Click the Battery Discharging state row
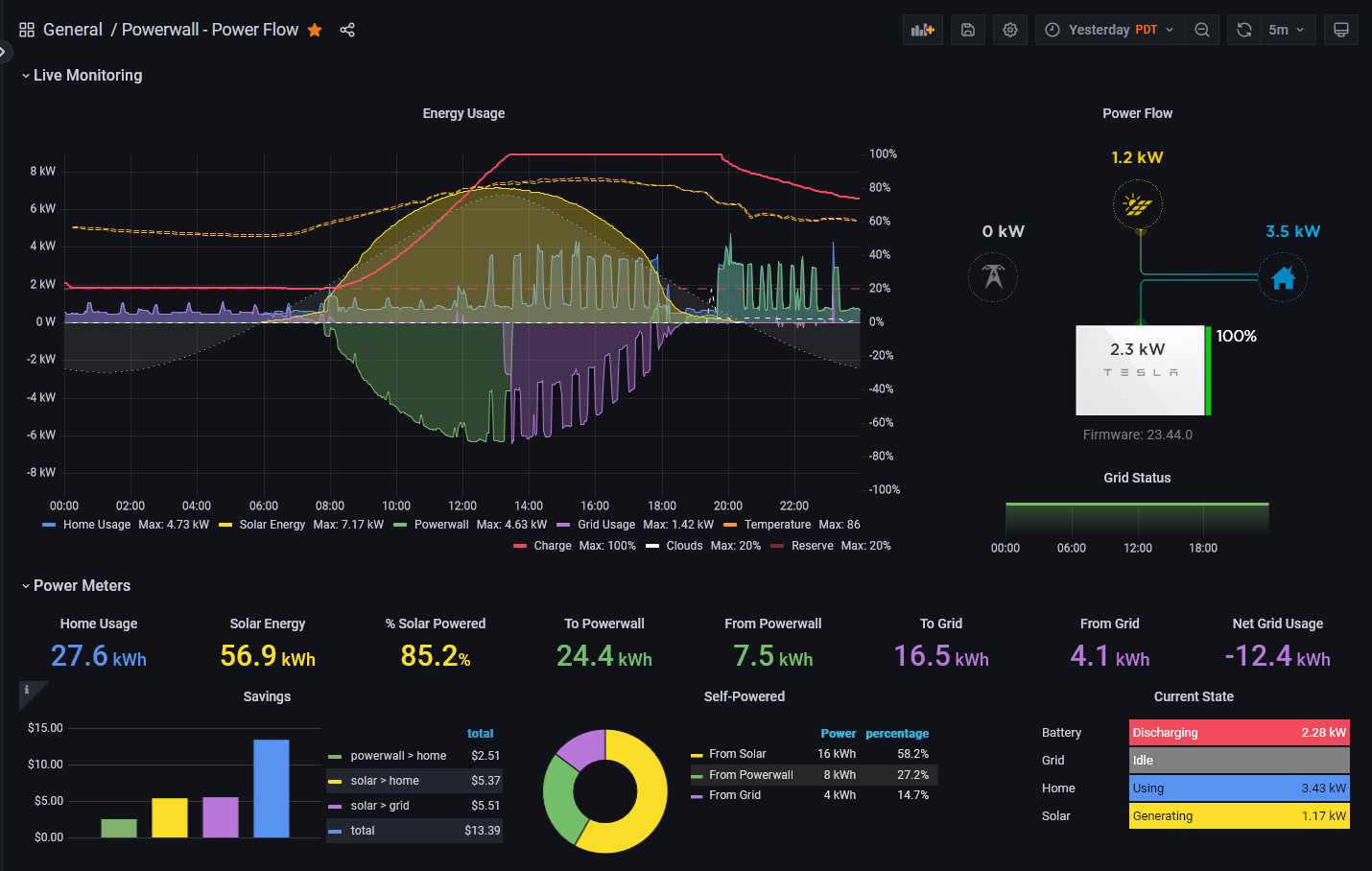The height and width of the screenshot is (871, 1372). pyautogui.click(x=1240, y=733)
